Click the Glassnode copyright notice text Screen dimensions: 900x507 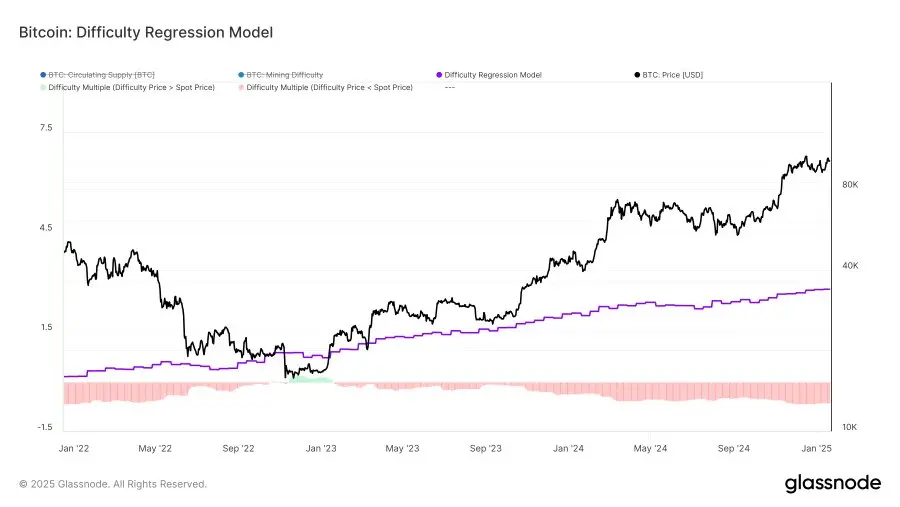[113, 484]
